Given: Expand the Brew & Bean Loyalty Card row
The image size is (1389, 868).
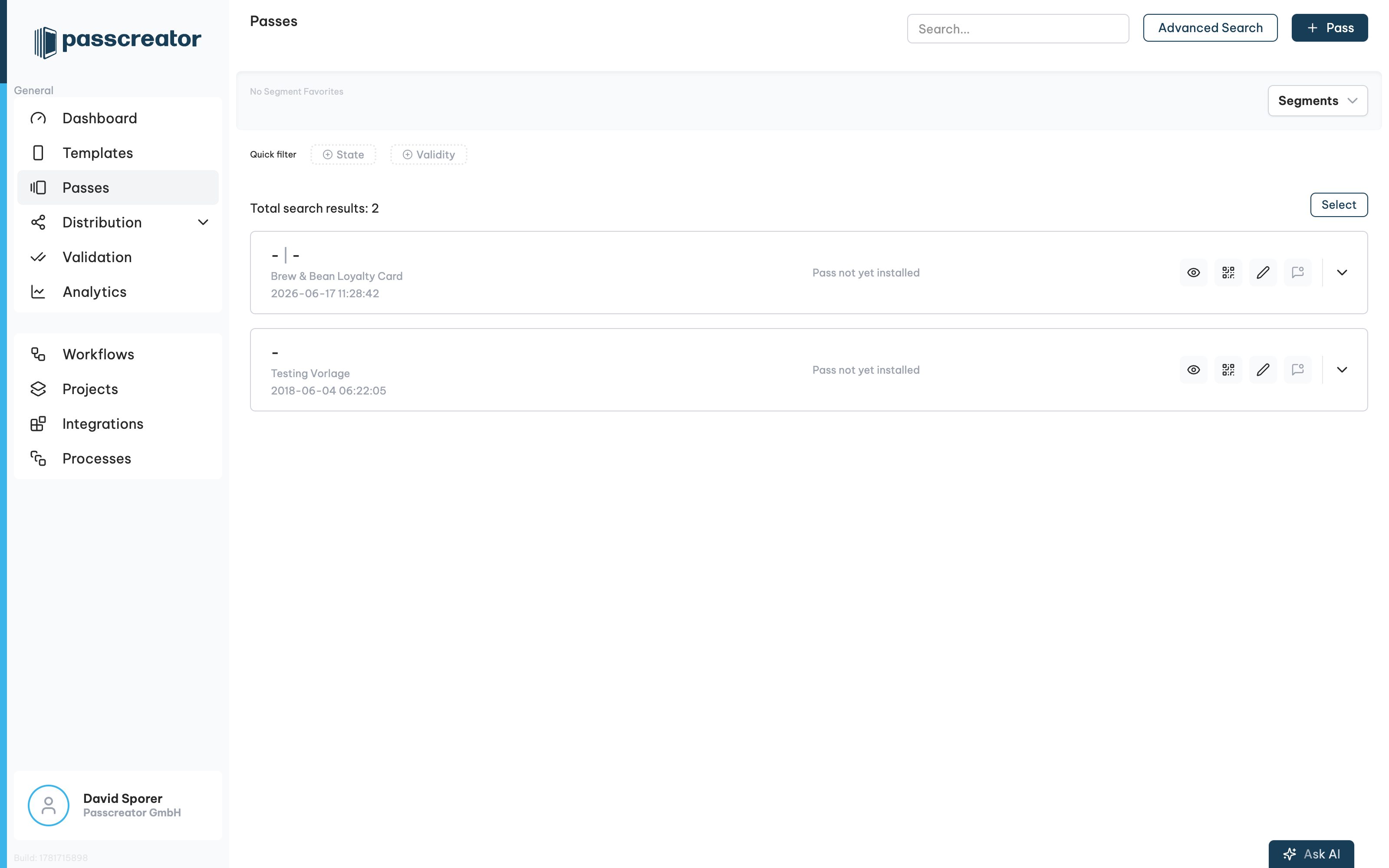Looking at the screenshot, I should click(x=1342, y=273).
